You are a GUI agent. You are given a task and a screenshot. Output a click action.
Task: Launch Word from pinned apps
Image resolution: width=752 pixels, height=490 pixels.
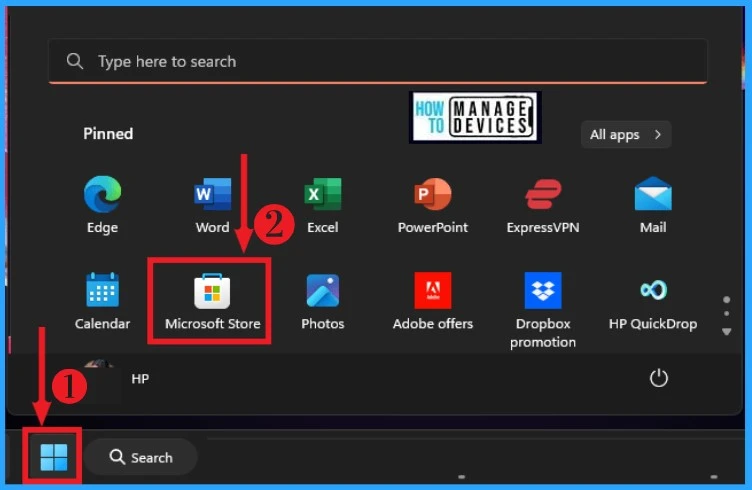coord(212,205)
